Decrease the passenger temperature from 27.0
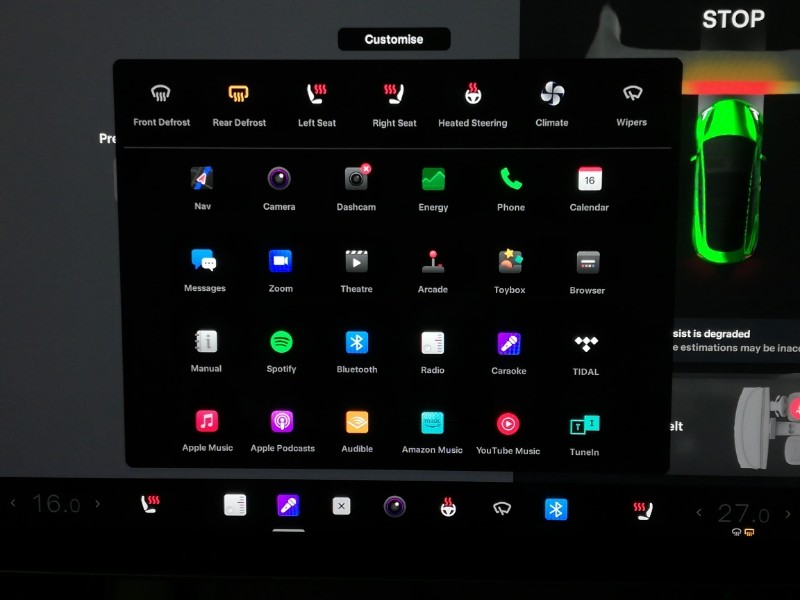 coord(699,513)
